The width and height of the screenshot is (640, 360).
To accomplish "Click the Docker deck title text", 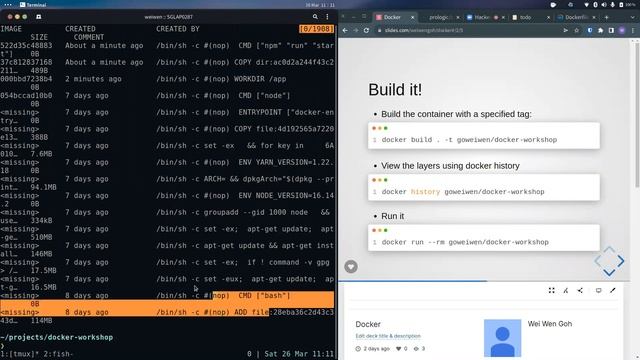I will tap(368, 324).
